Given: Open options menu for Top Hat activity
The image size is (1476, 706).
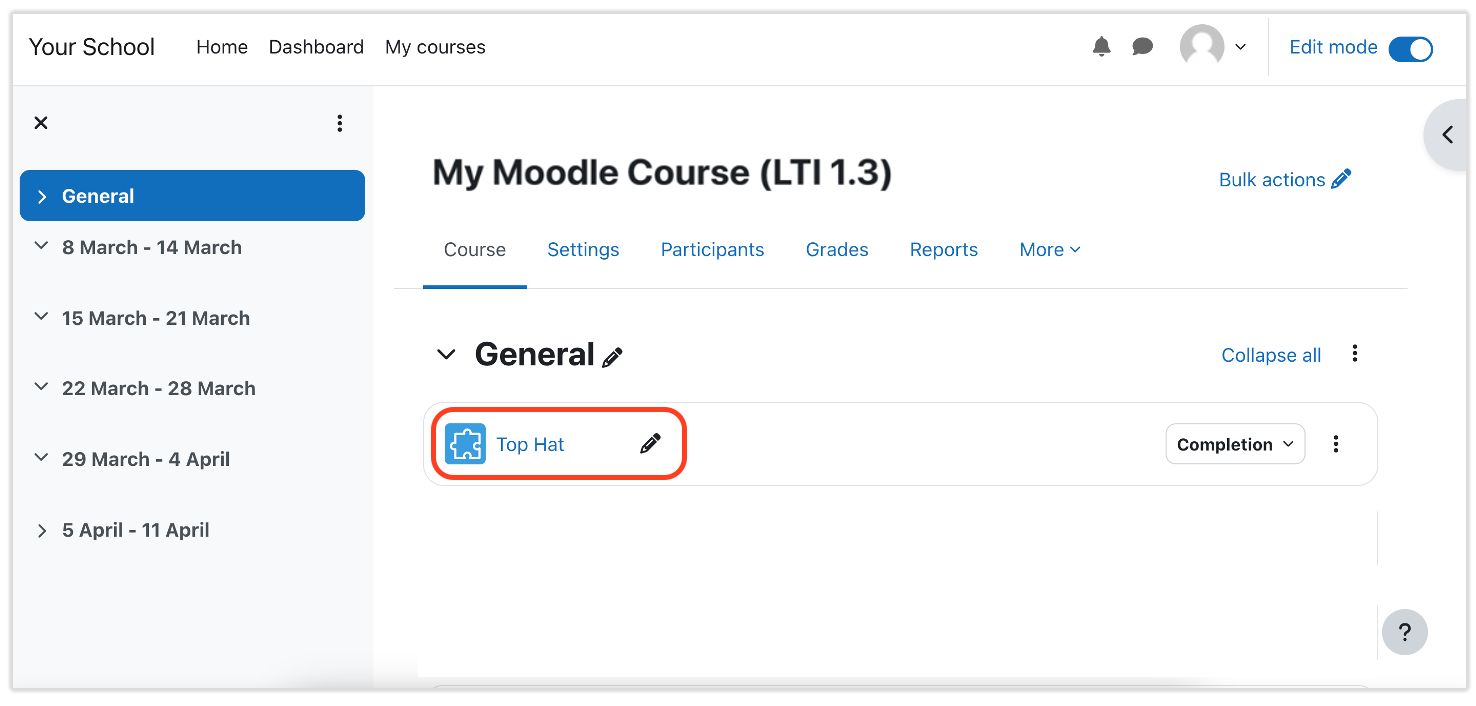Looking at the screenshot, I should 1336,443.
